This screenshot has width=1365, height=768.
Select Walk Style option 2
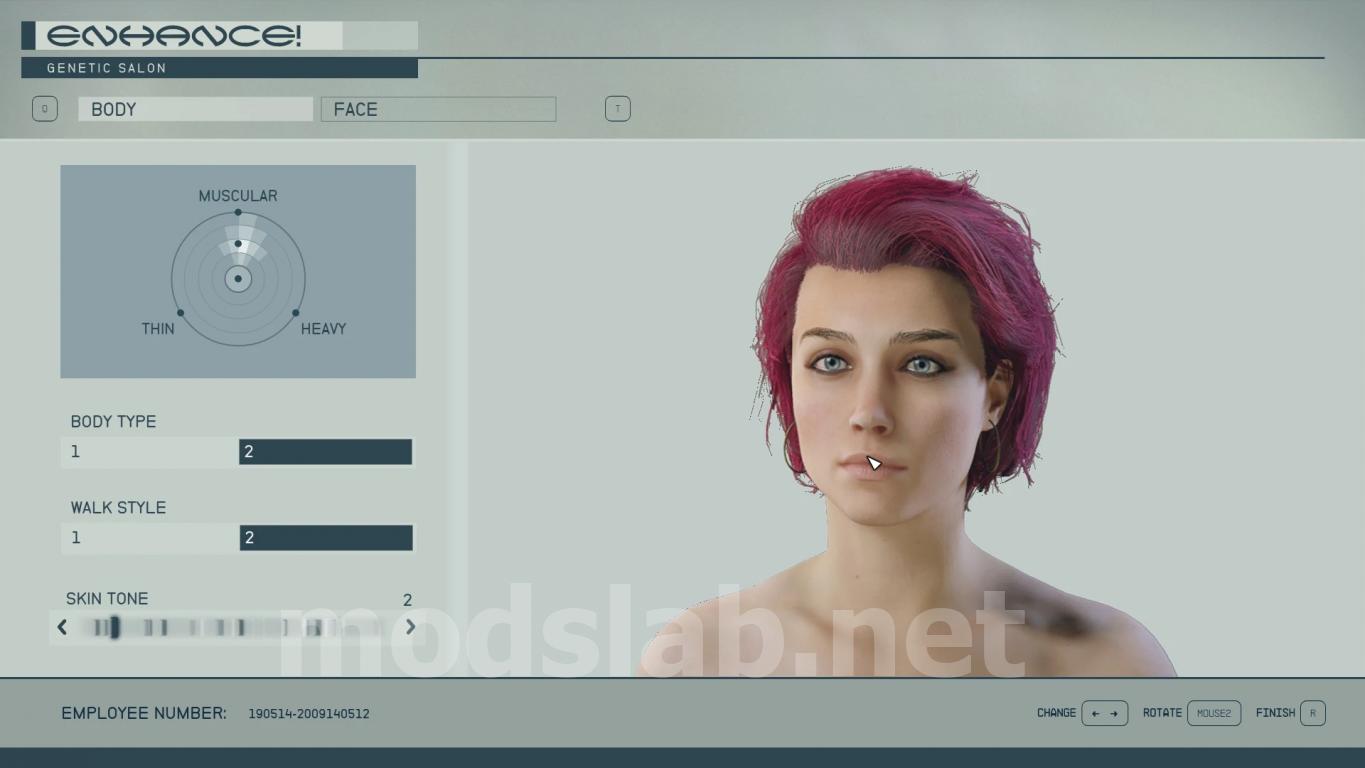[326, 538]
